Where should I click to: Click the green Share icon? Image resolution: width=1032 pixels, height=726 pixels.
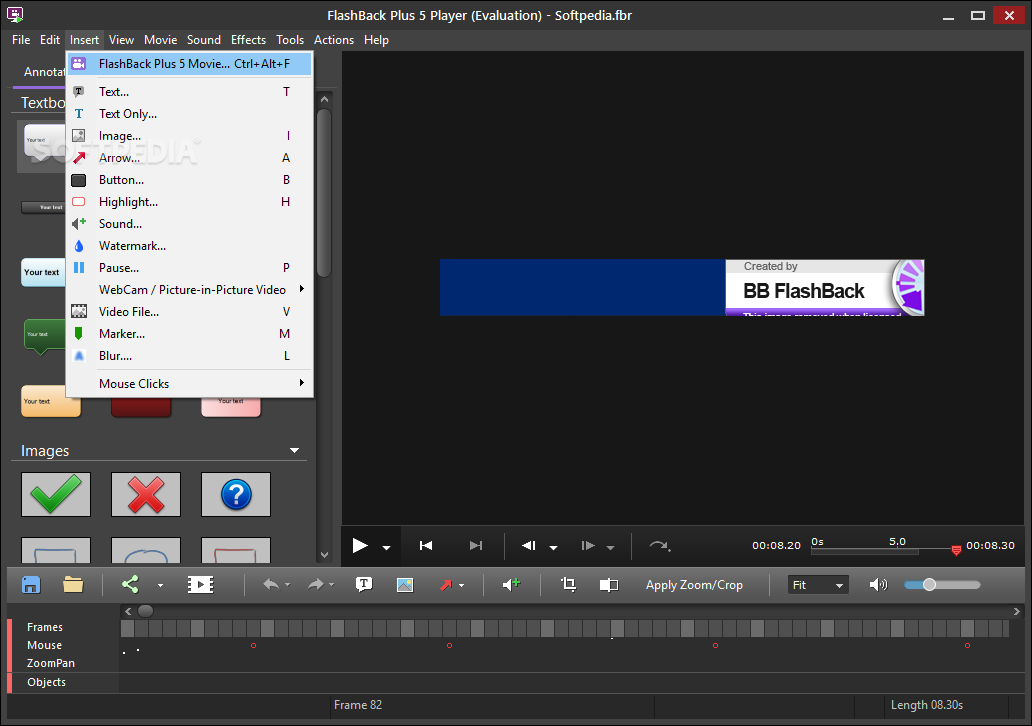[x=130, y=584]
